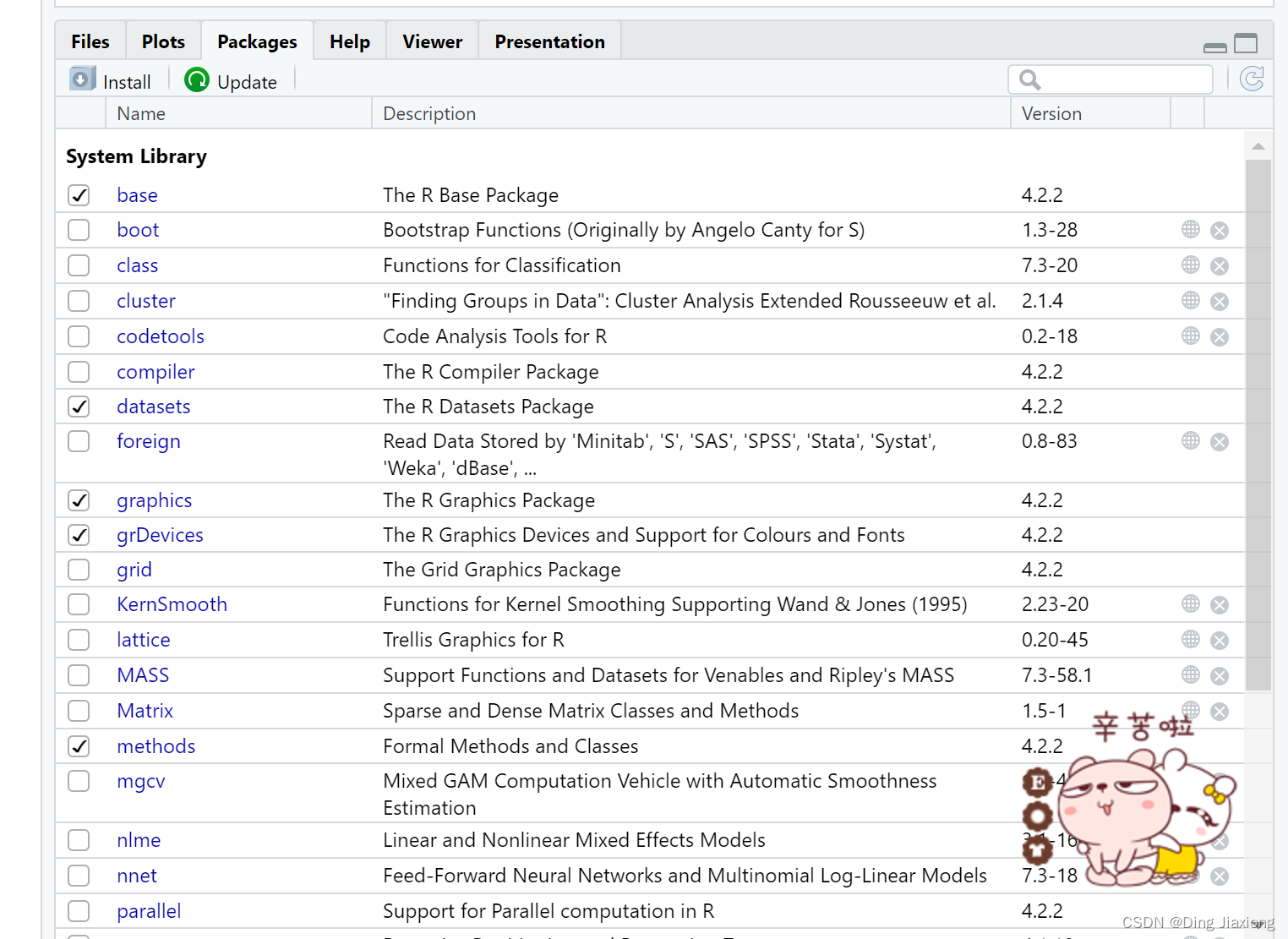Click the globe icon for lattice
The image size is (1288, 939).
click(1191, 640)
